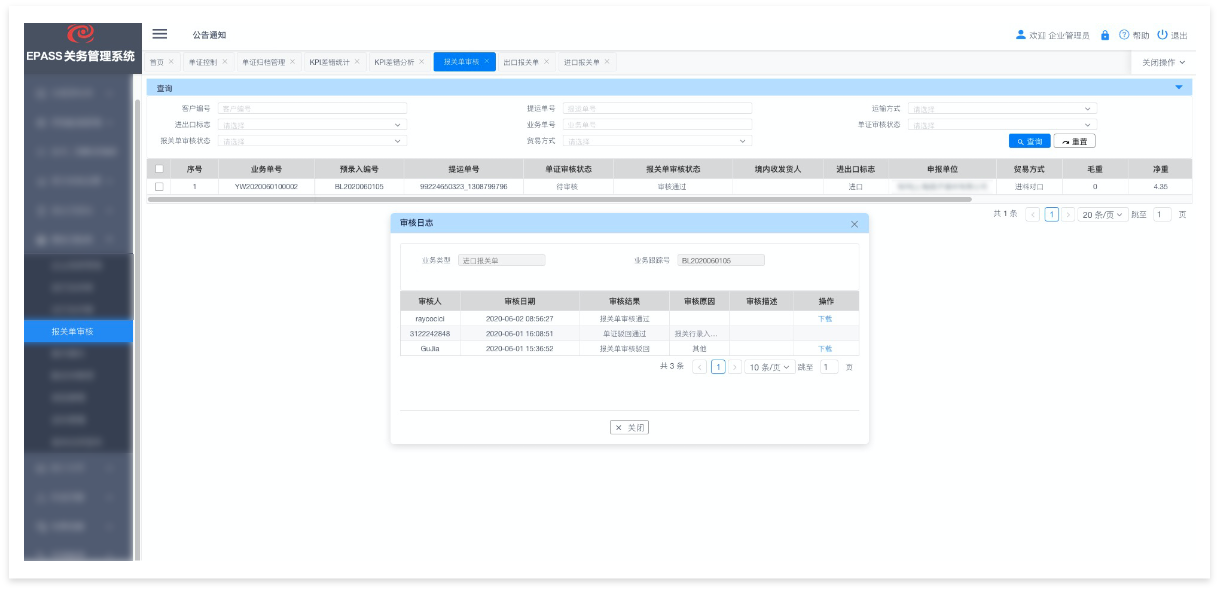Open 20条/页 page size dropdown
1219x591 pixels.
[x=1103, y=214]
